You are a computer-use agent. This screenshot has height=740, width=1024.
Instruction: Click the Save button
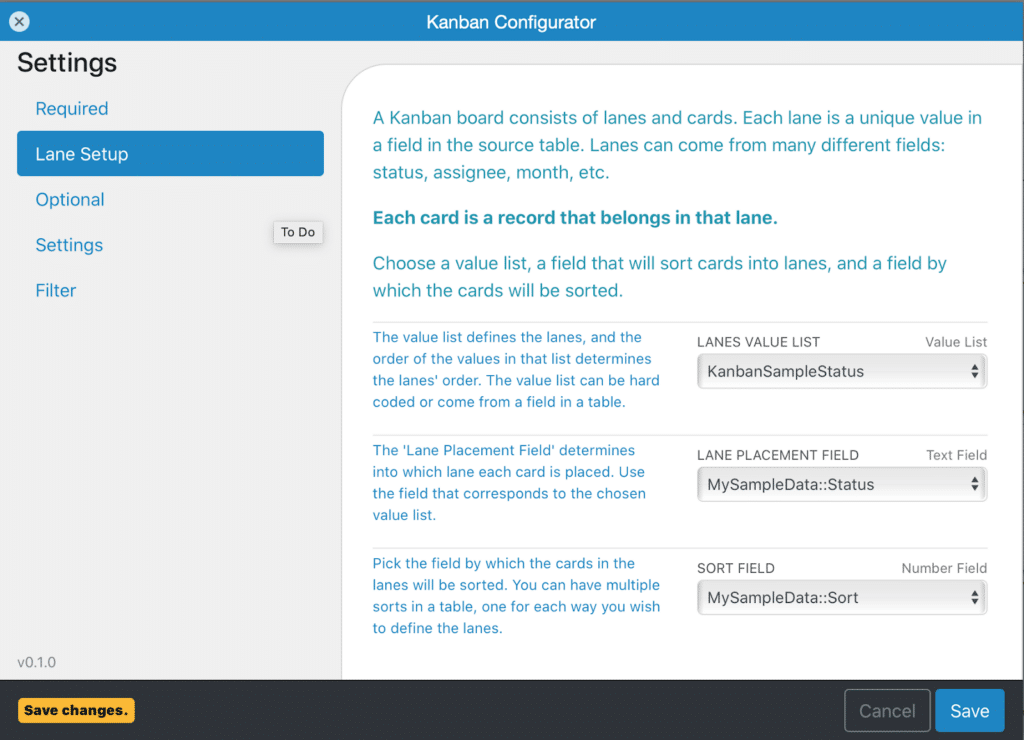pos(970,711)
